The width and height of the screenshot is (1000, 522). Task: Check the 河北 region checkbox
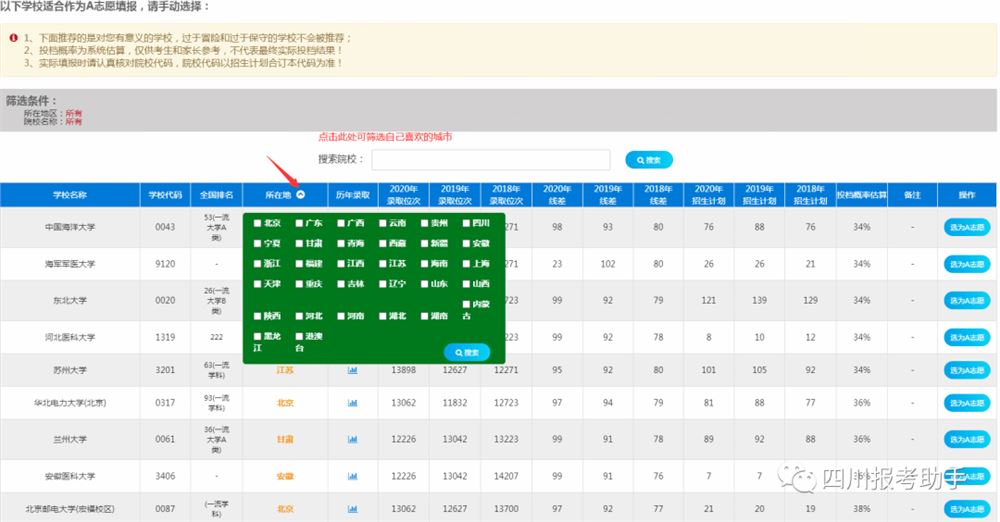[299, 316]
